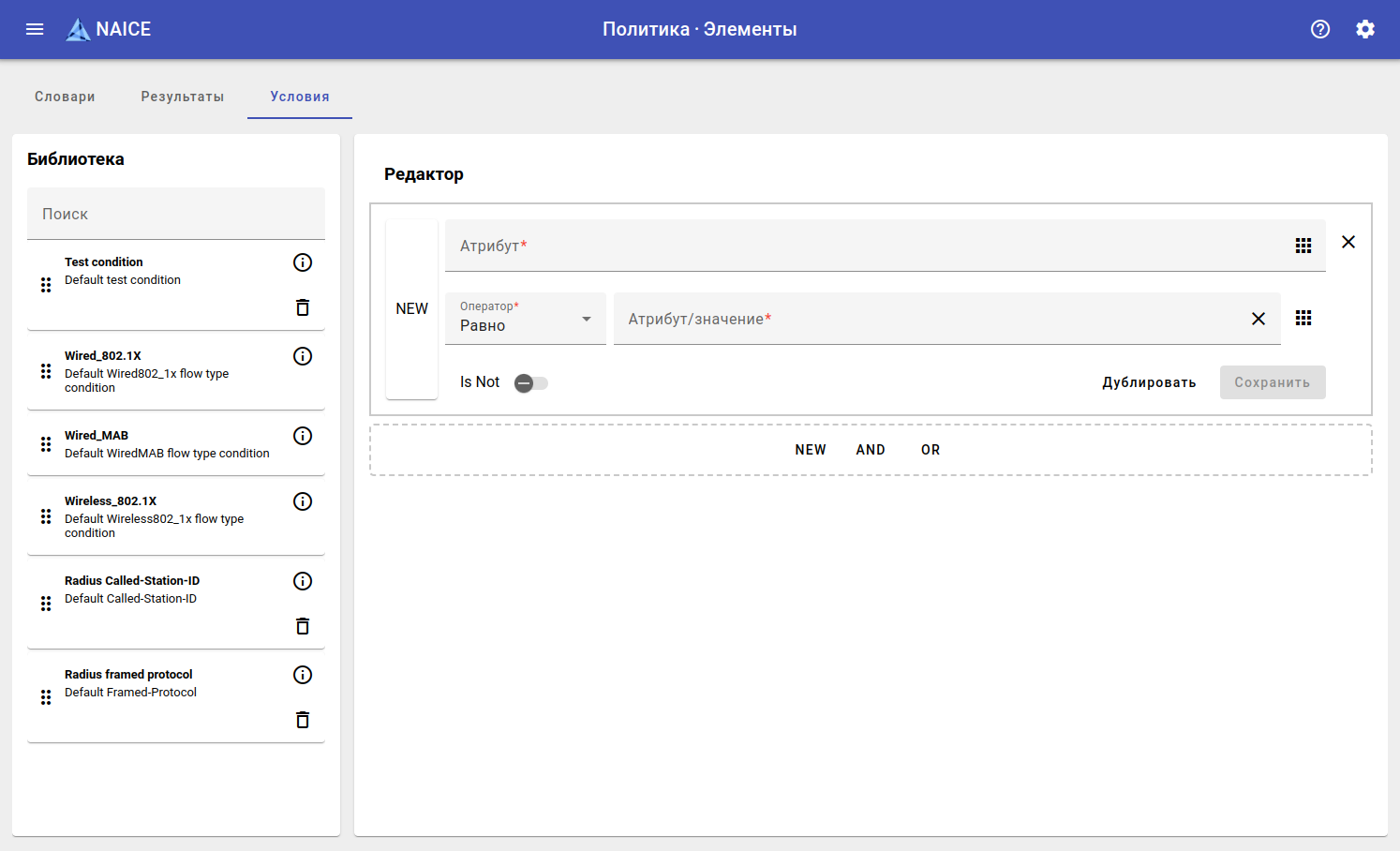Screen dimensions: 1400x851
Task: Delete Radius framed protocol condition
Action: [x=303, y=720]
